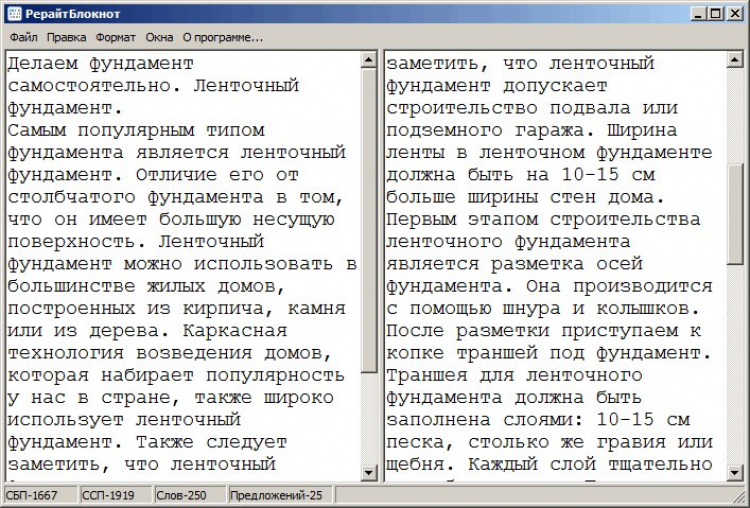Open the О программе… menu
The width and height of the screenshot is (750, 508).
[x=223, y=37]
